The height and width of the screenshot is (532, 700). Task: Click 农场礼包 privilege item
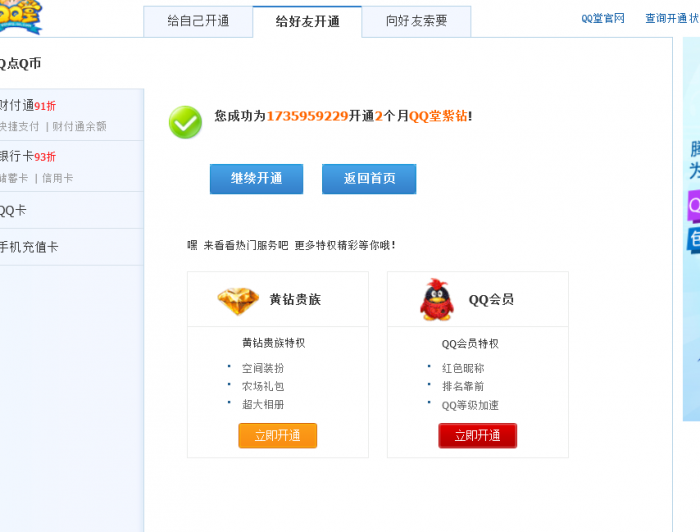tap(263, 386)
